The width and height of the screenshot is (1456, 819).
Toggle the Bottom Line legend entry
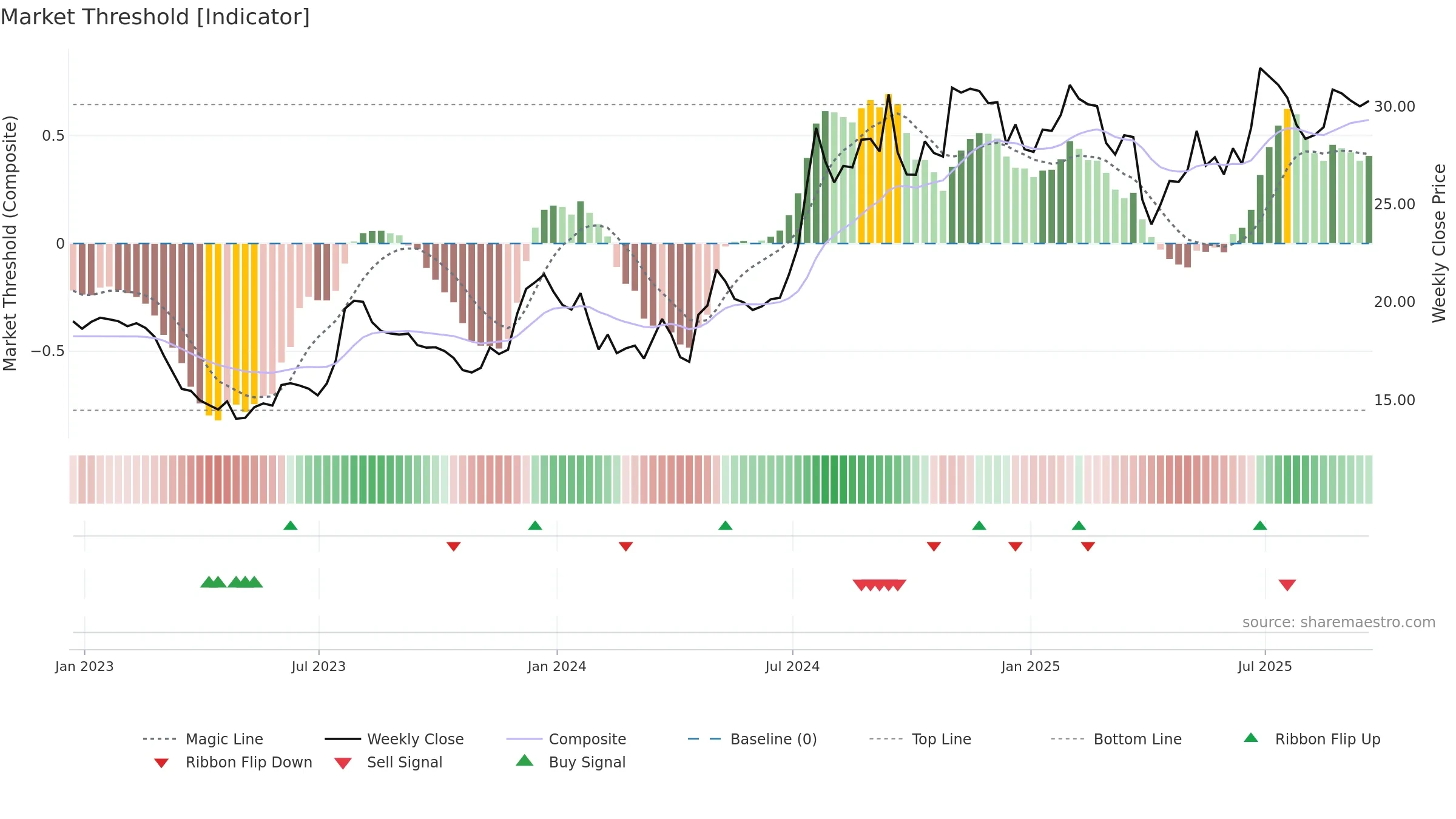[x=1117, y=739]
